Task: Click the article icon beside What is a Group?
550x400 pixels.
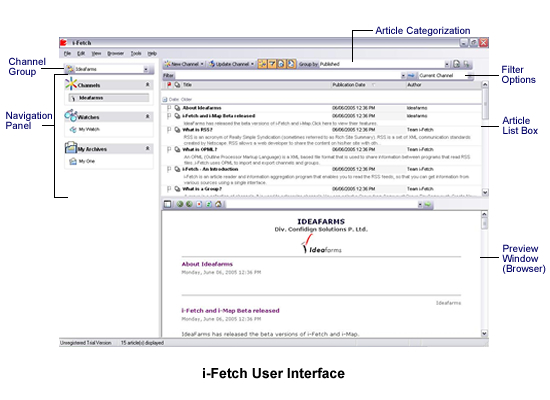Action: coord(177,189)
